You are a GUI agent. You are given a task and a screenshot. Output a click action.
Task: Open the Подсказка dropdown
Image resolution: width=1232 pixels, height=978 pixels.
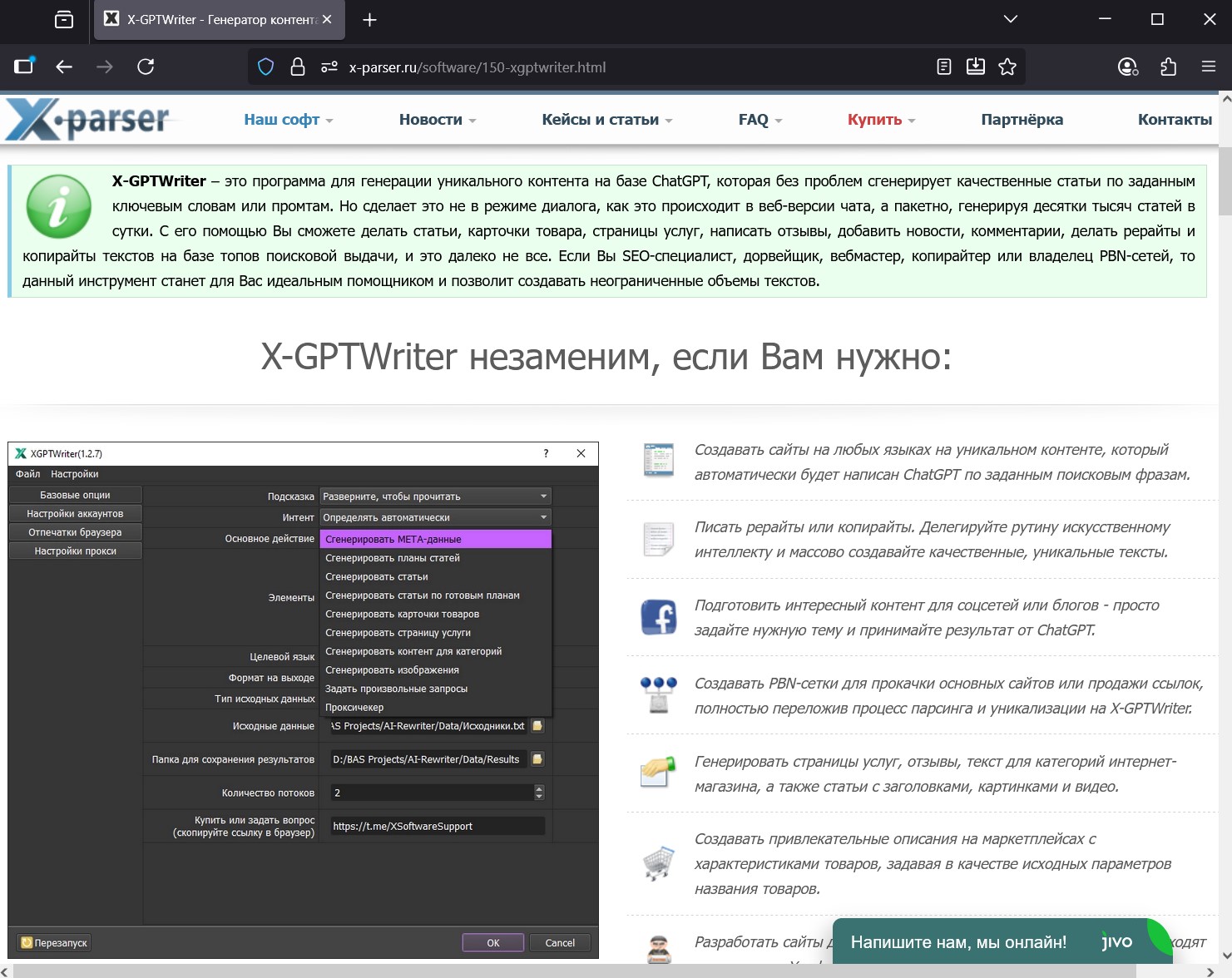pyautogui.click(x=542, y=496)
